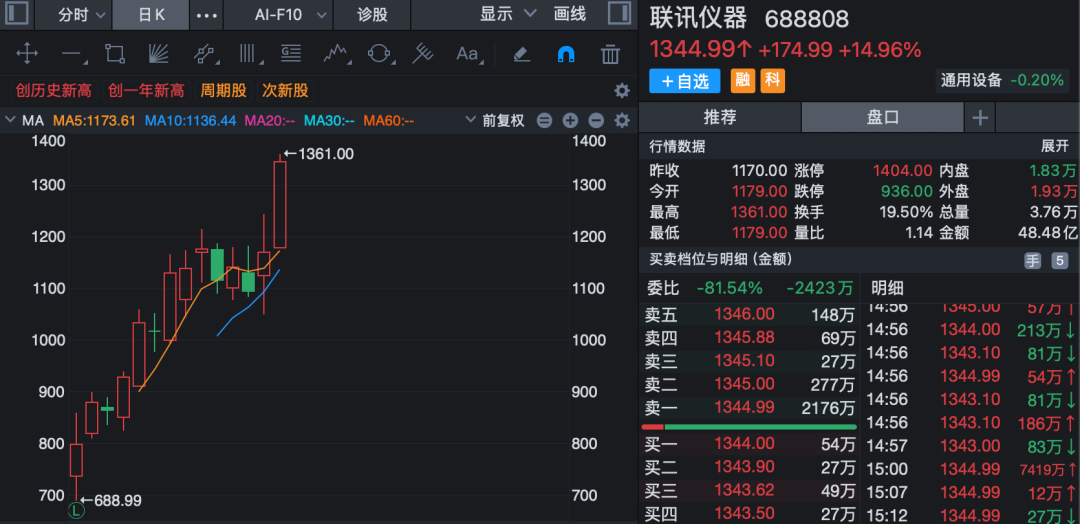This screenshot has height=524, width=1080.
Task: Click the 688.99 low price label on chart
Action: tap(117, 501)
